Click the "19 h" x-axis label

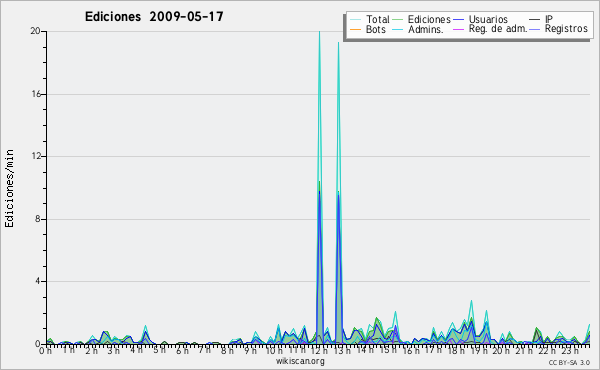(x=479, y=350)
